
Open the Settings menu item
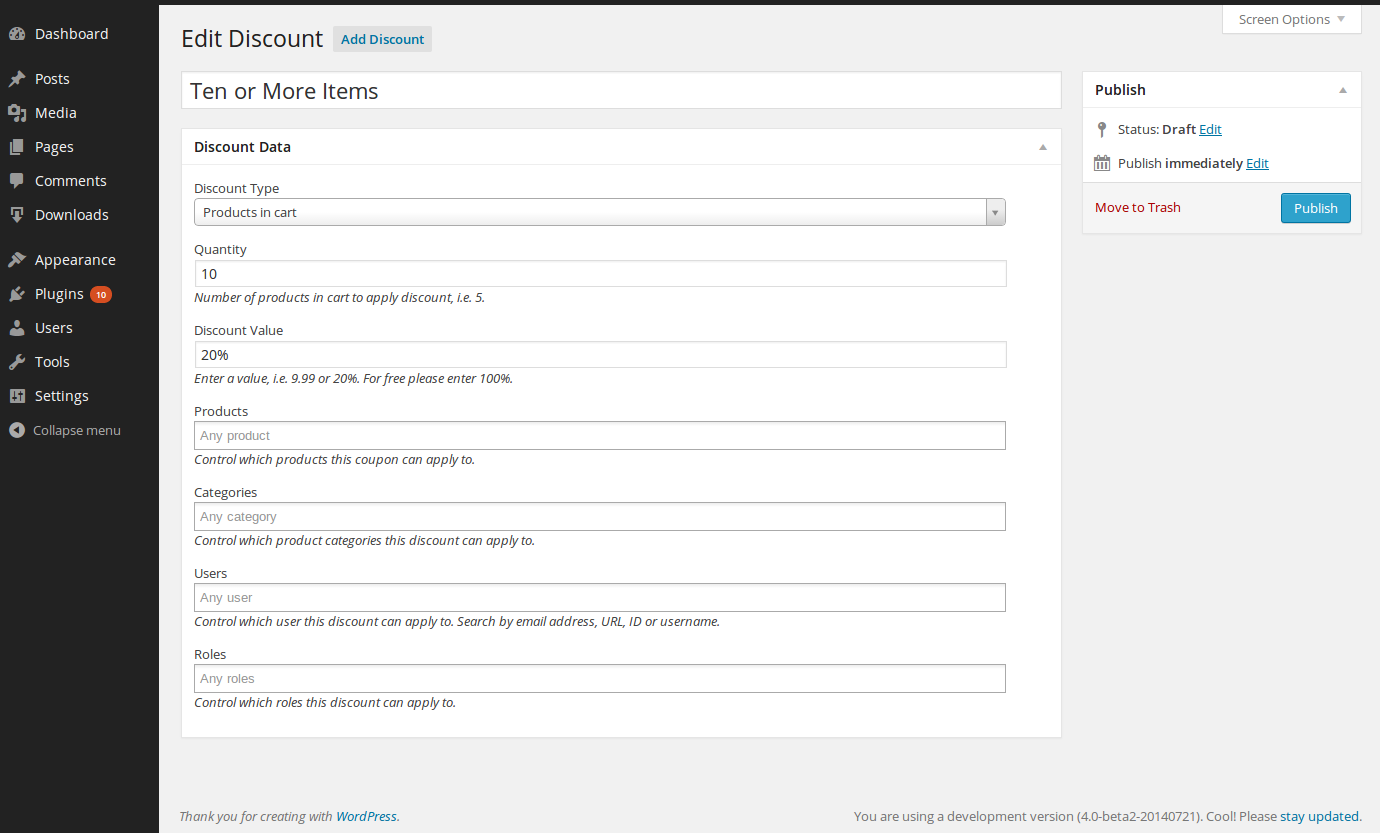point(61,396)
